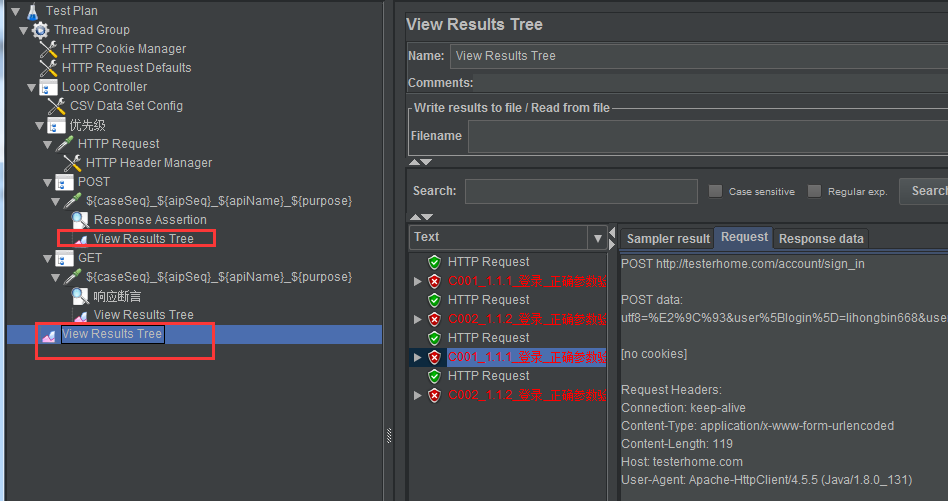Click the Thread Group gear icon
The width and height of the screenshot is (948, 501).
(x=40, y=30)
